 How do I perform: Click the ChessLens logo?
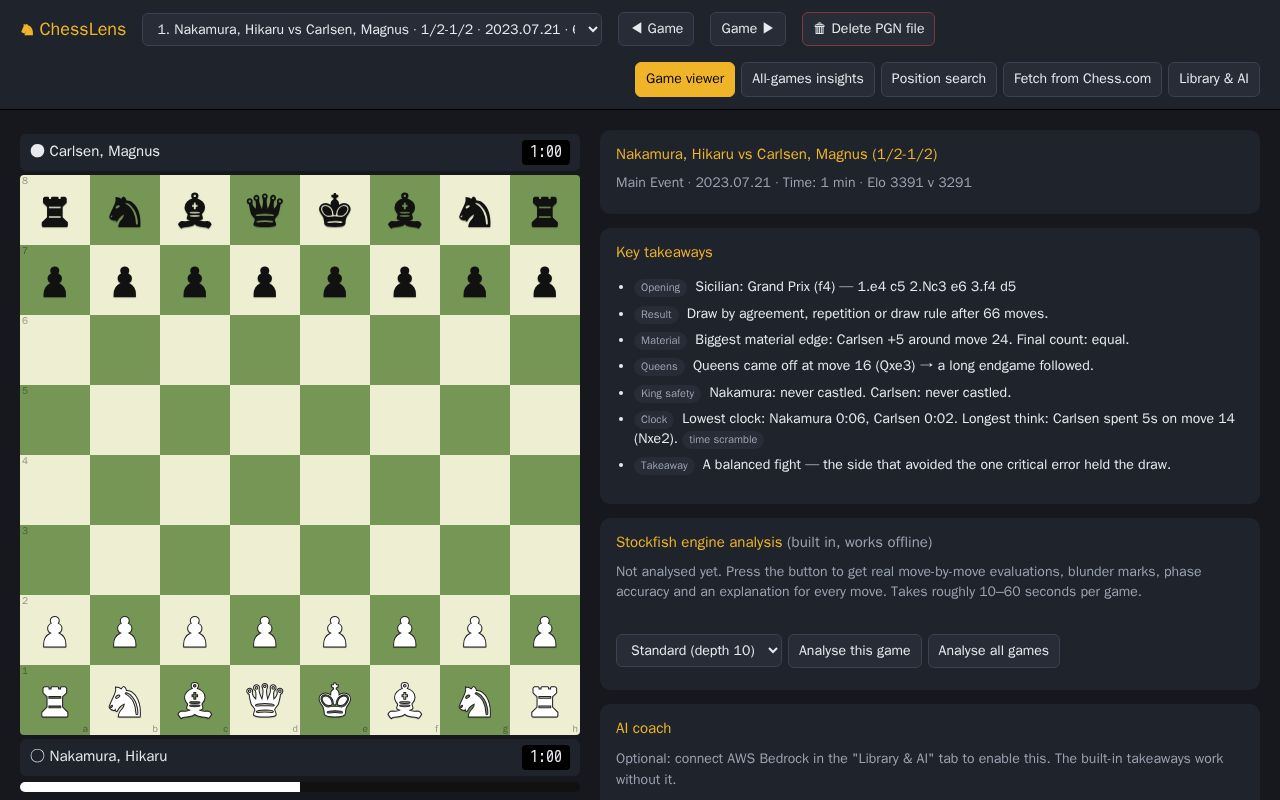click(73, 29)
